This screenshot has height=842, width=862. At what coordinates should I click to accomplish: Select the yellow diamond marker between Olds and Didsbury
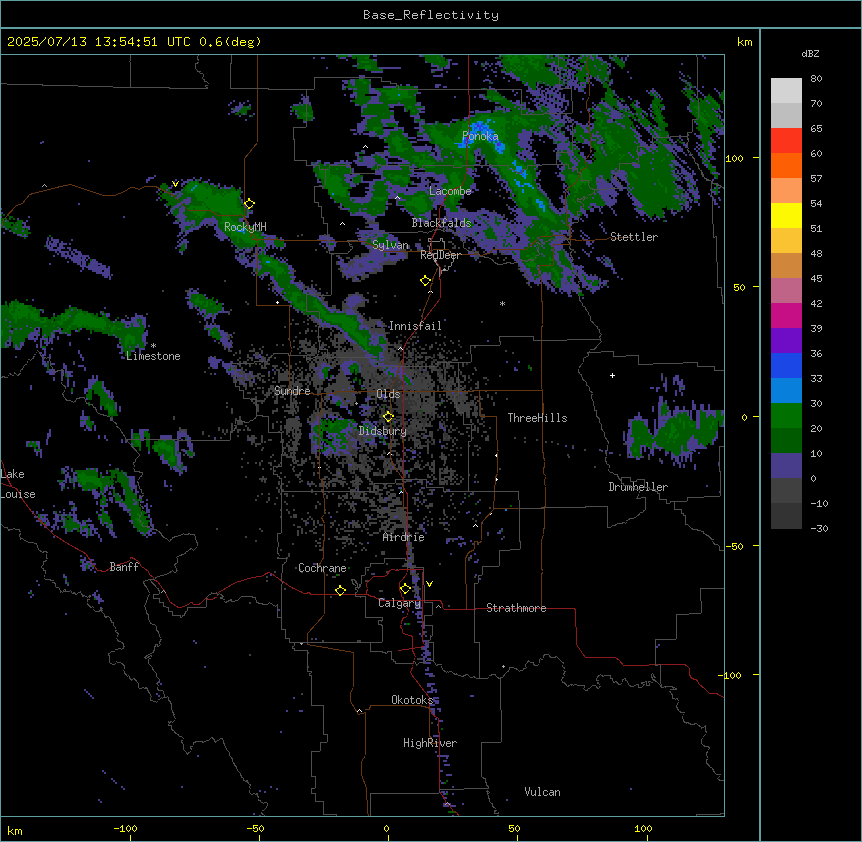point(388,416)
